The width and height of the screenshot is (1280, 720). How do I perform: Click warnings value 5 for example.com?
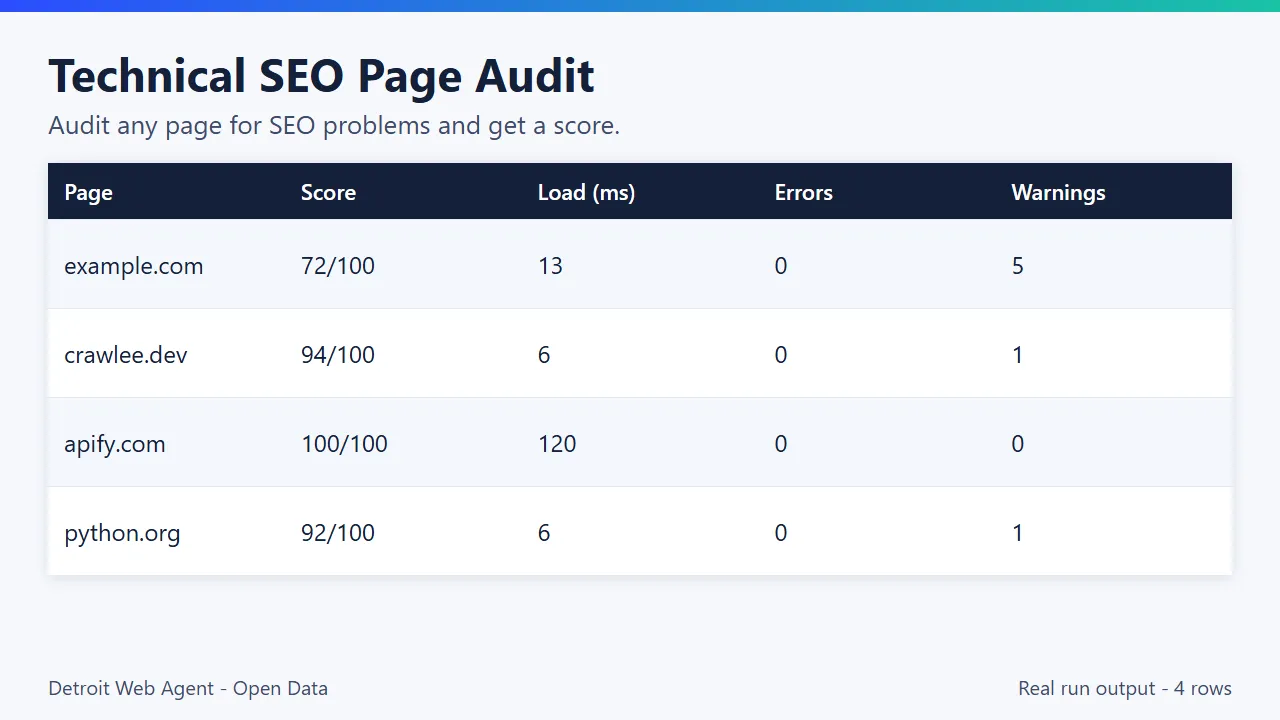point(1018,266)
